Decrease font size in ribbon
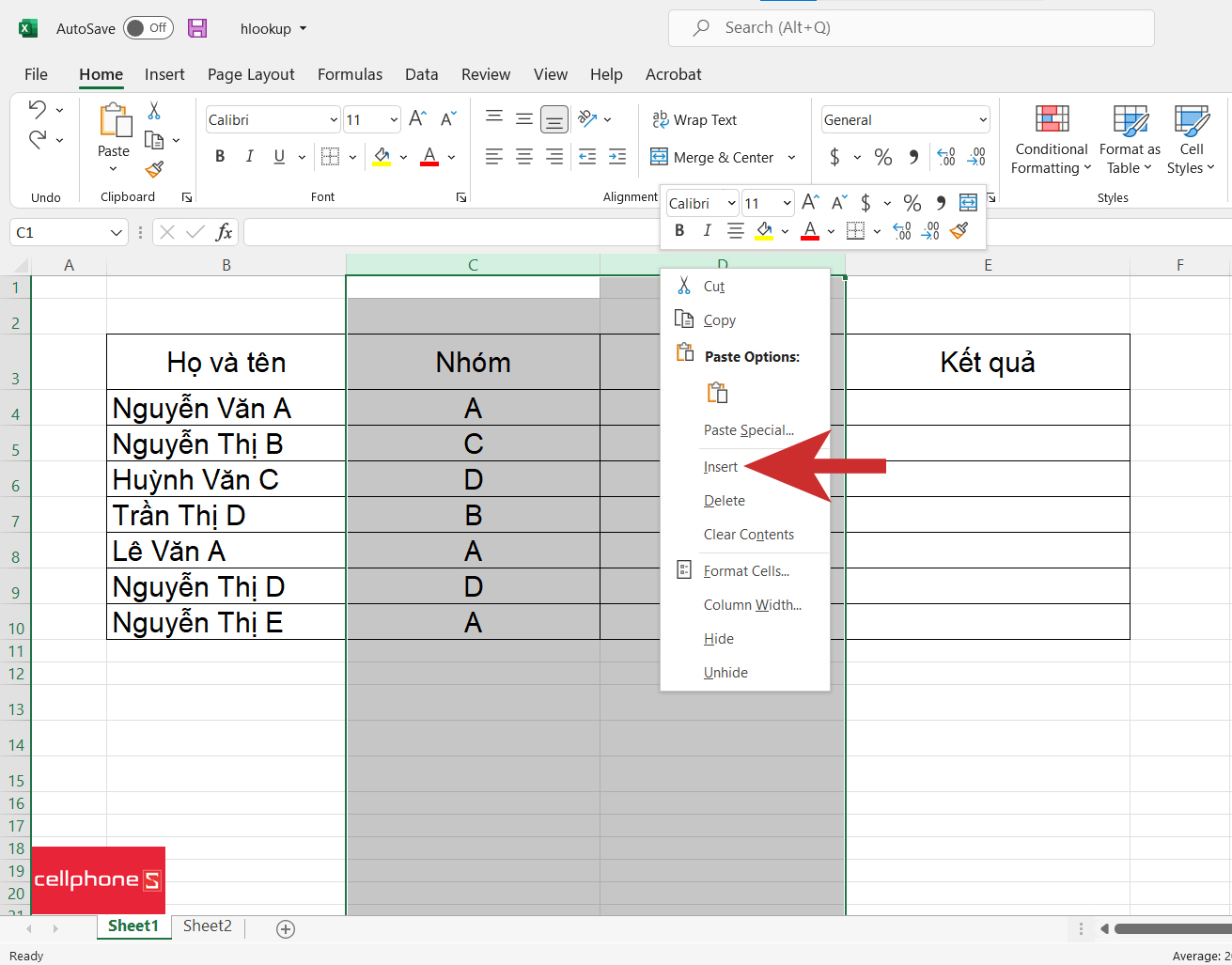The image size is (1232, 965). [x=448, y=118]
